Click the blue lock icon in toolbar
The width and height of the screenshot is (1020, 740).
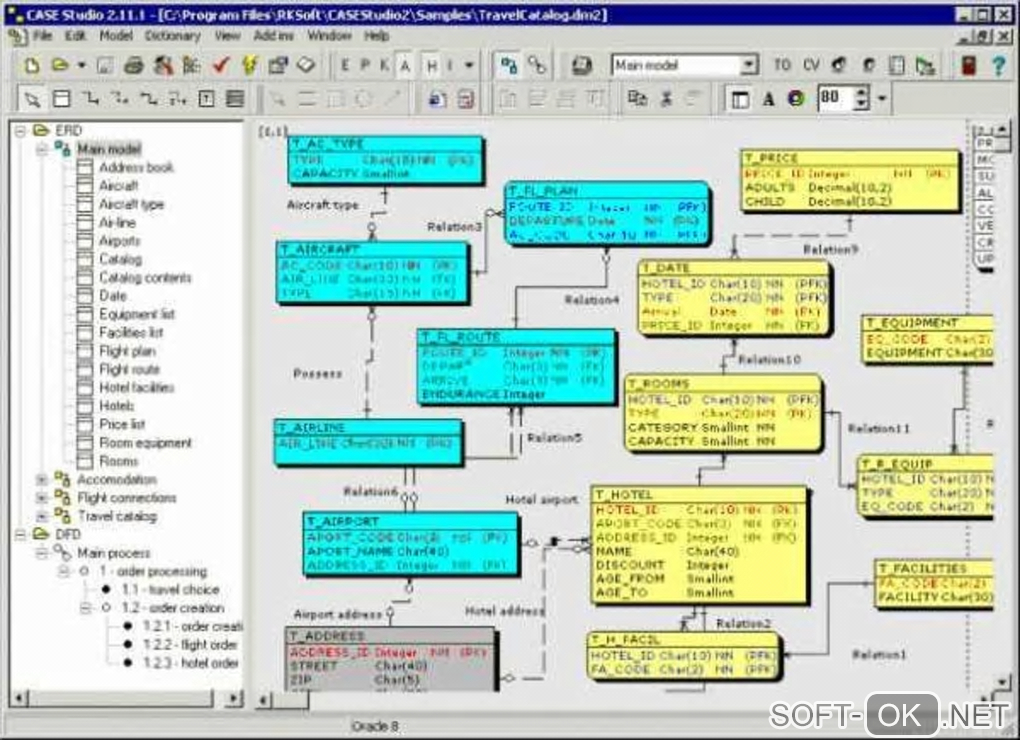437,99
